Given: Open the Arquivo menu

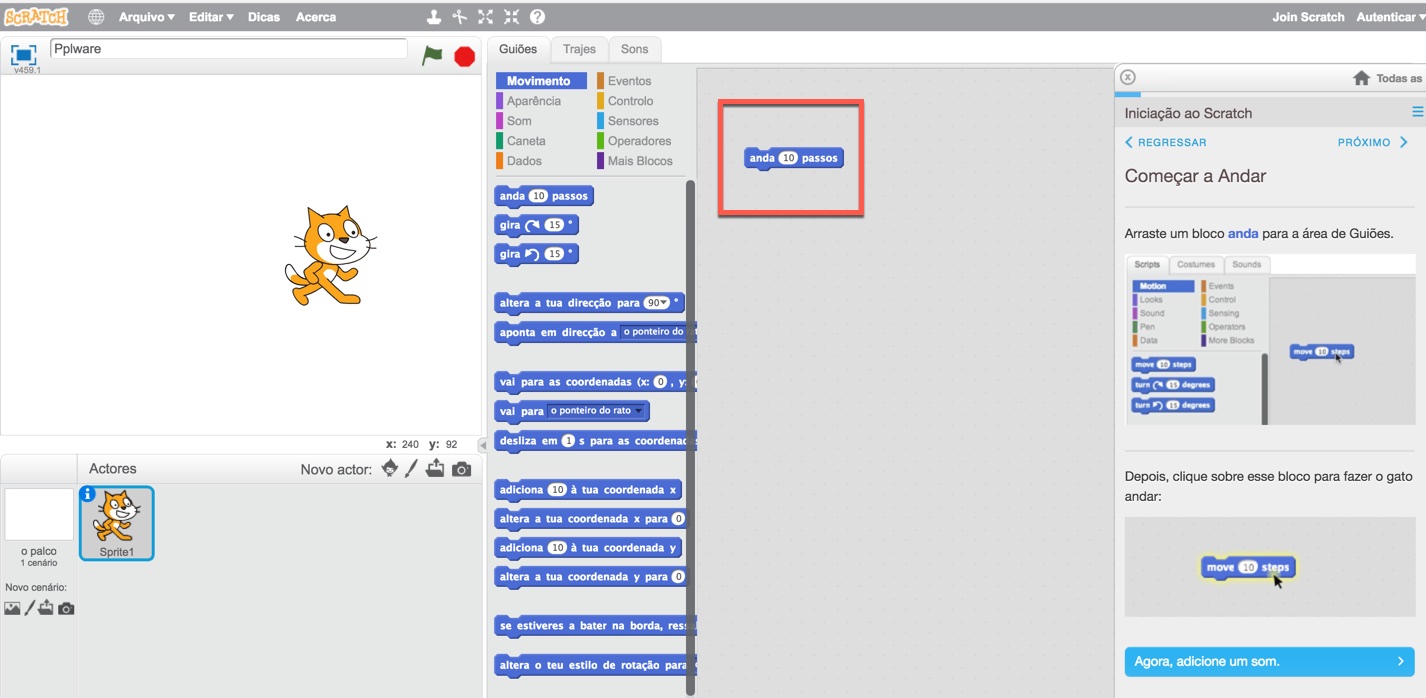Looking at the screenshot, I should 143,16.
